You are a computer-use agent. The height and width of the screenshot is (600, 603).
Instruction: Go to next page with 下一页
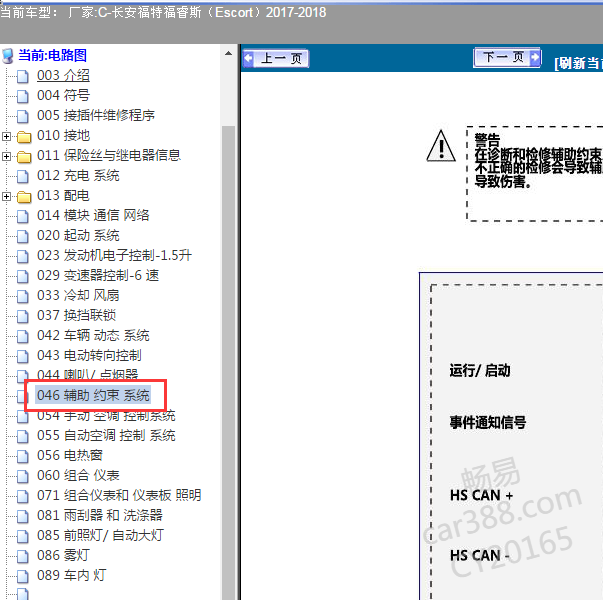507,58
